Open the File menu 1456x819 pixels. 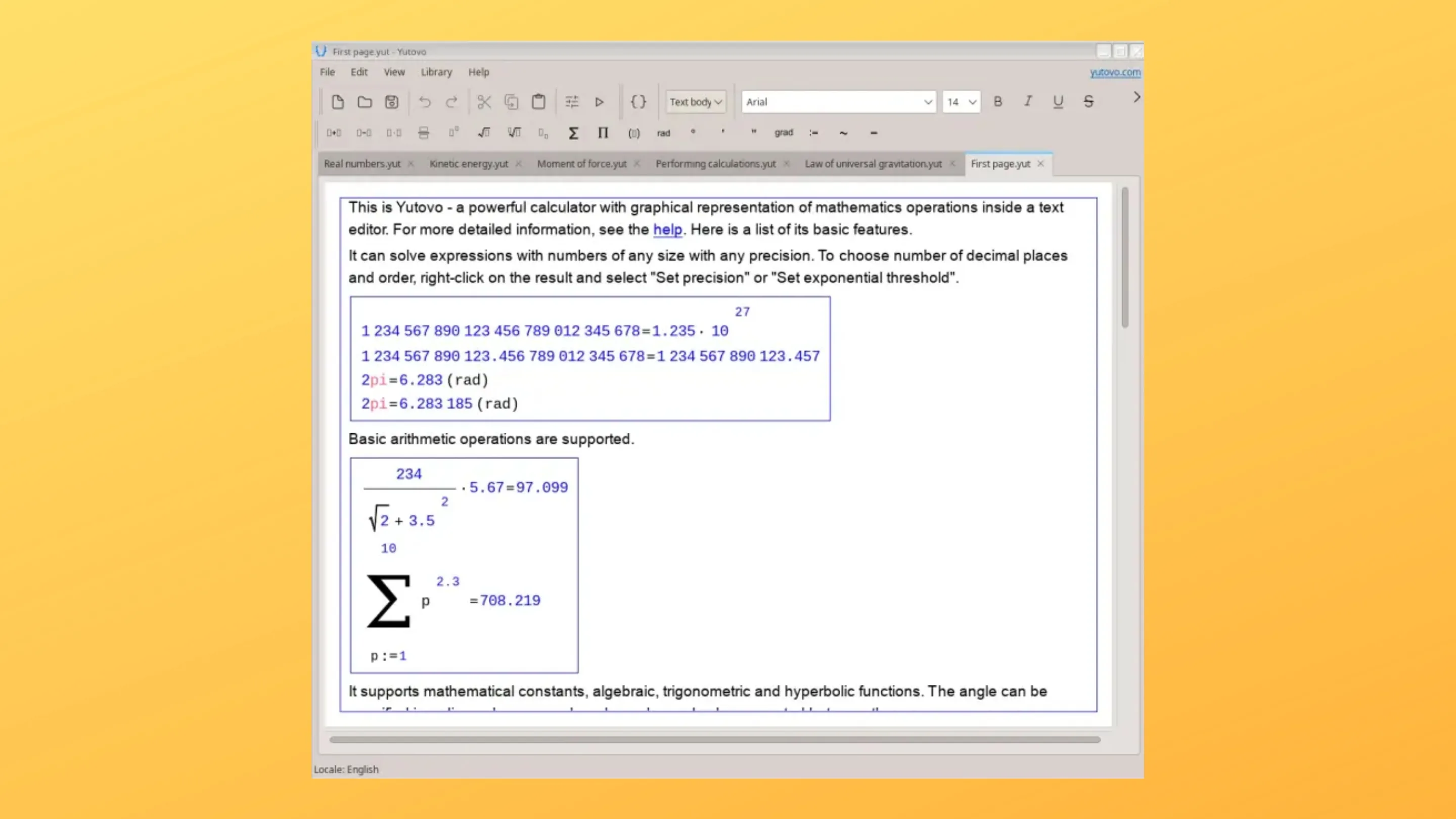coord(327,72)
